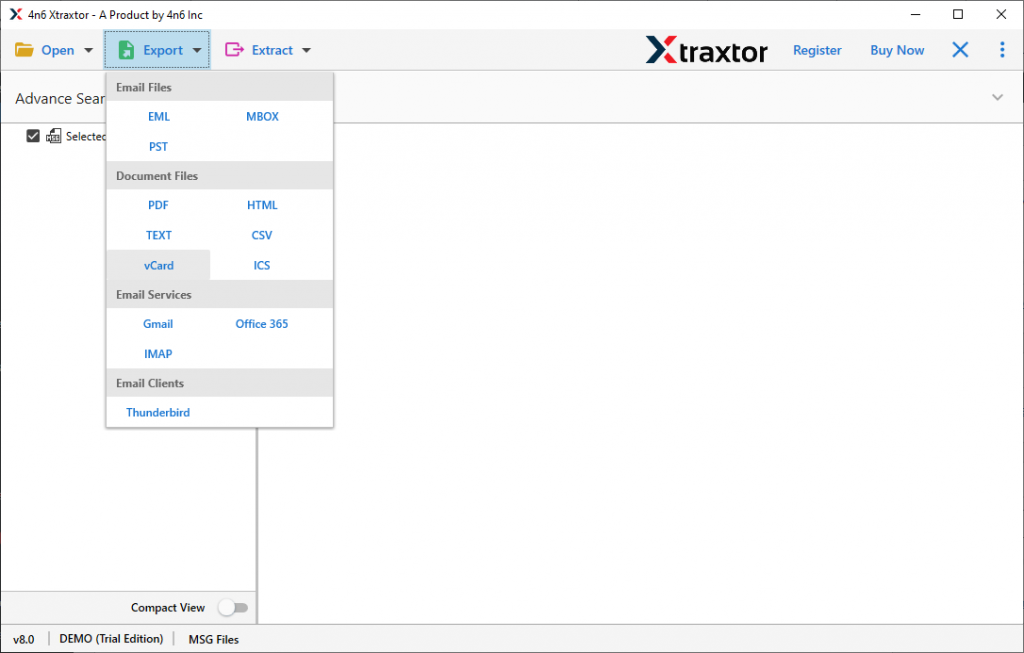The image size is (1024, 653).
Task: Slide the Compact View switch knob
Action: 228,607
